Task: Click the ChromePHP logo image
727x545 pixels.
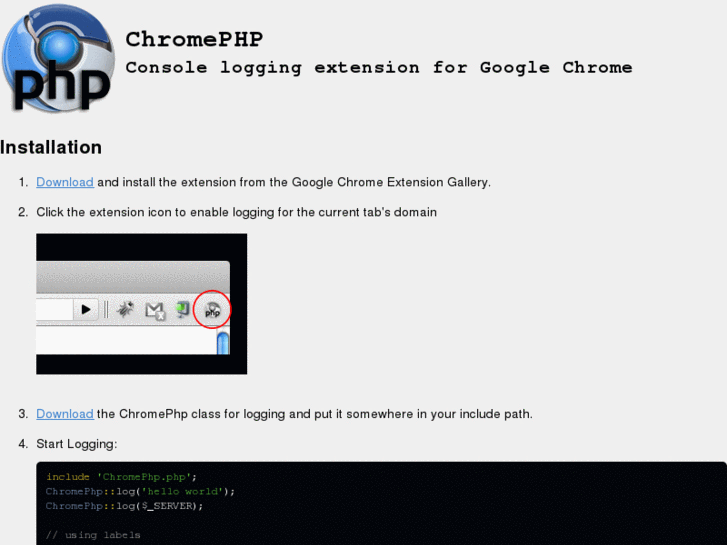Action: coord(58,58)
